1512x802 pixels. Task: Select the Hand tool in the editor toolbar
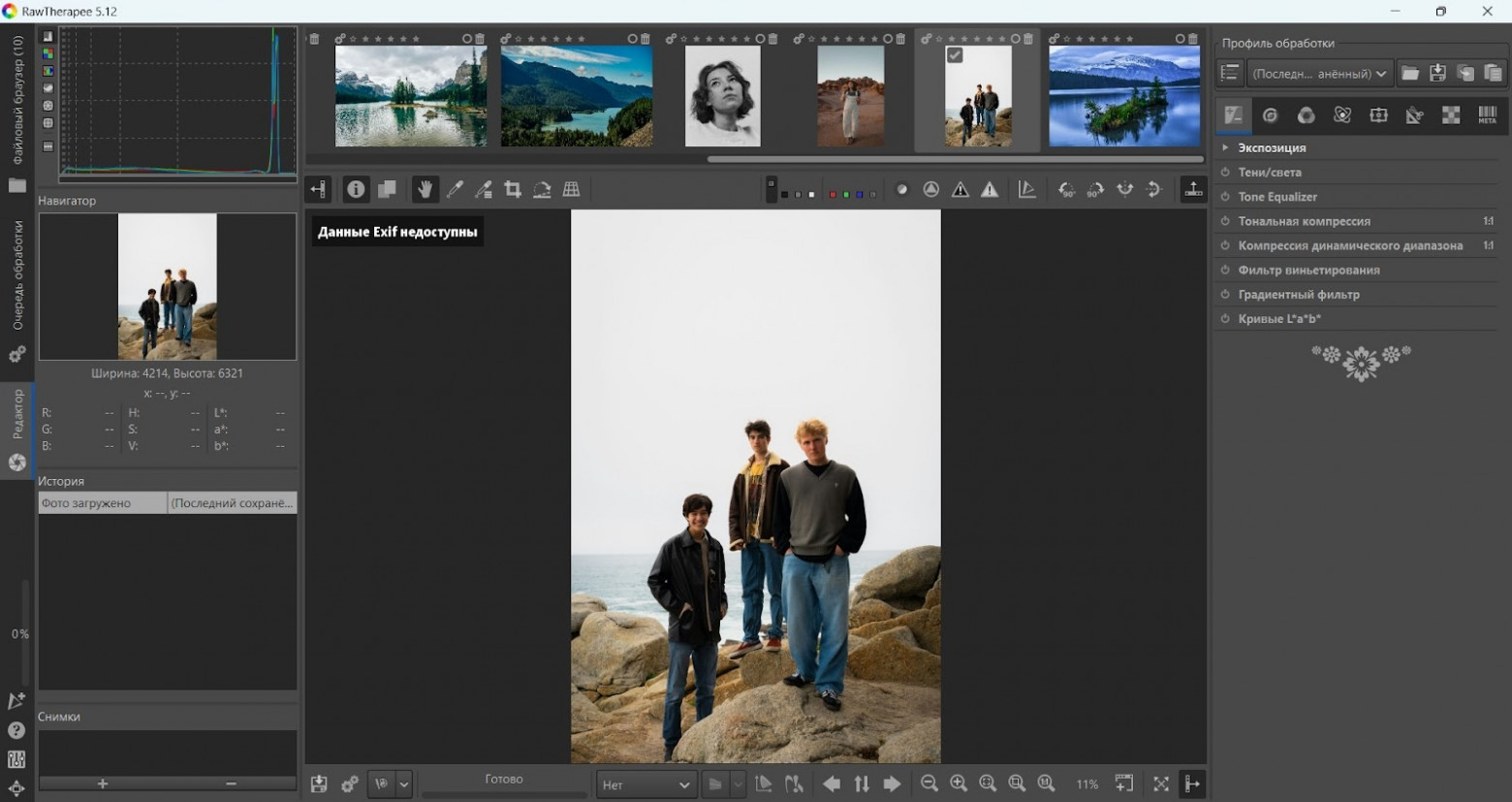(425, 189)
